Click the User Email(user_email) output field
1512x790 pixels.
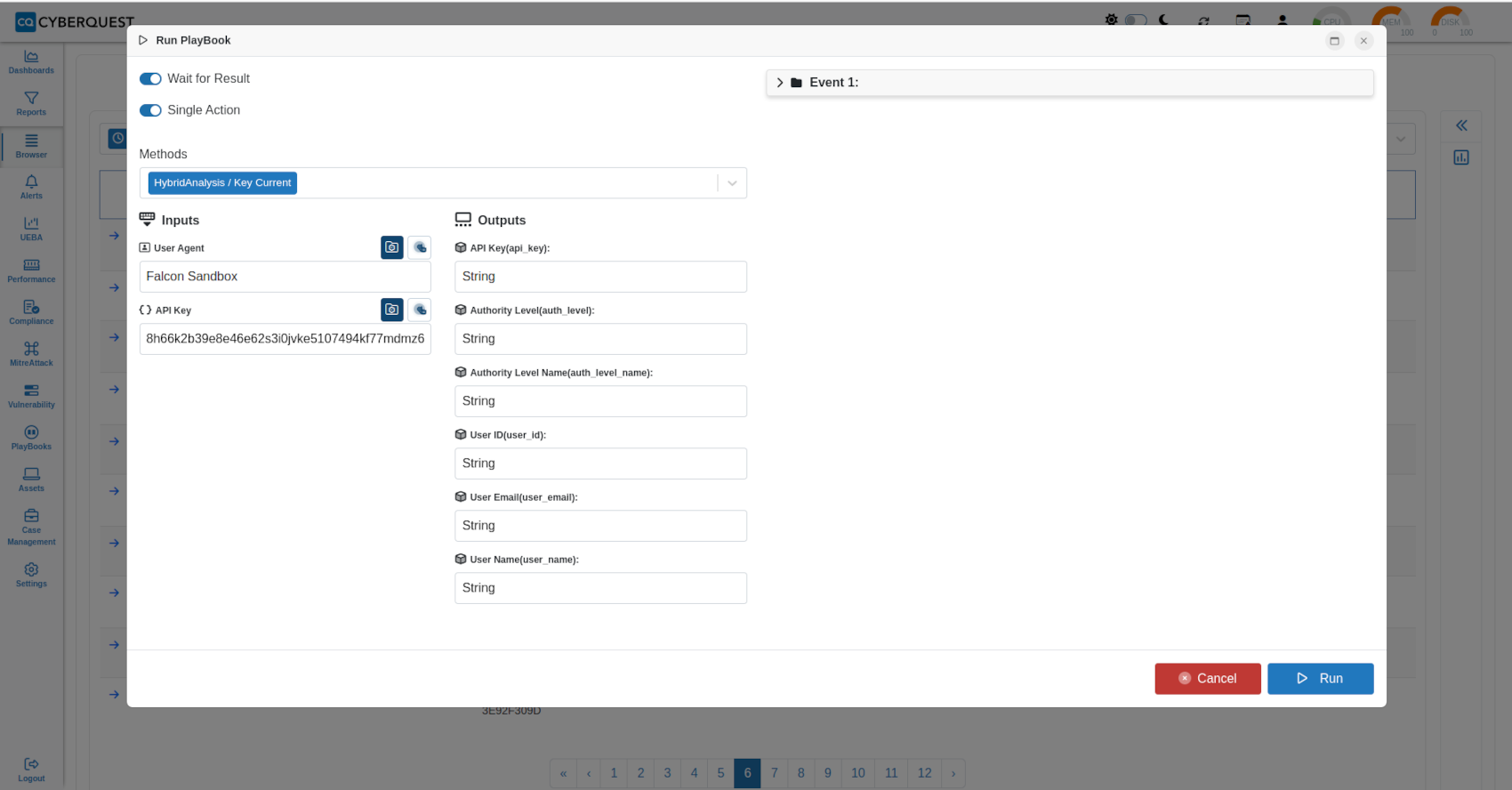[601, 526]
